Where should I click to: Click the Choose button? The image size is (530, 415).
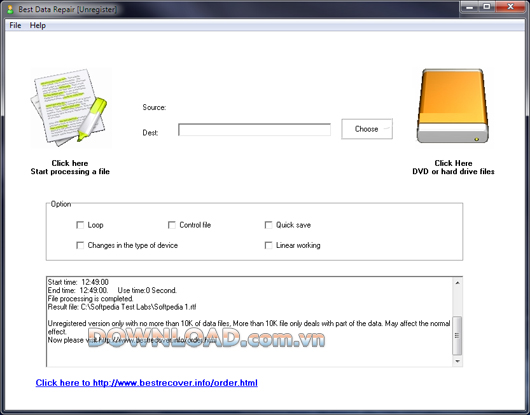point(367,129)
